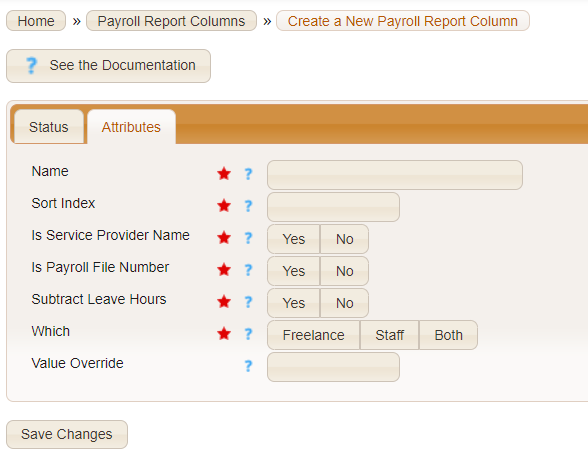
Task: Go to Home breadcrumb
Action: [36, 21]
